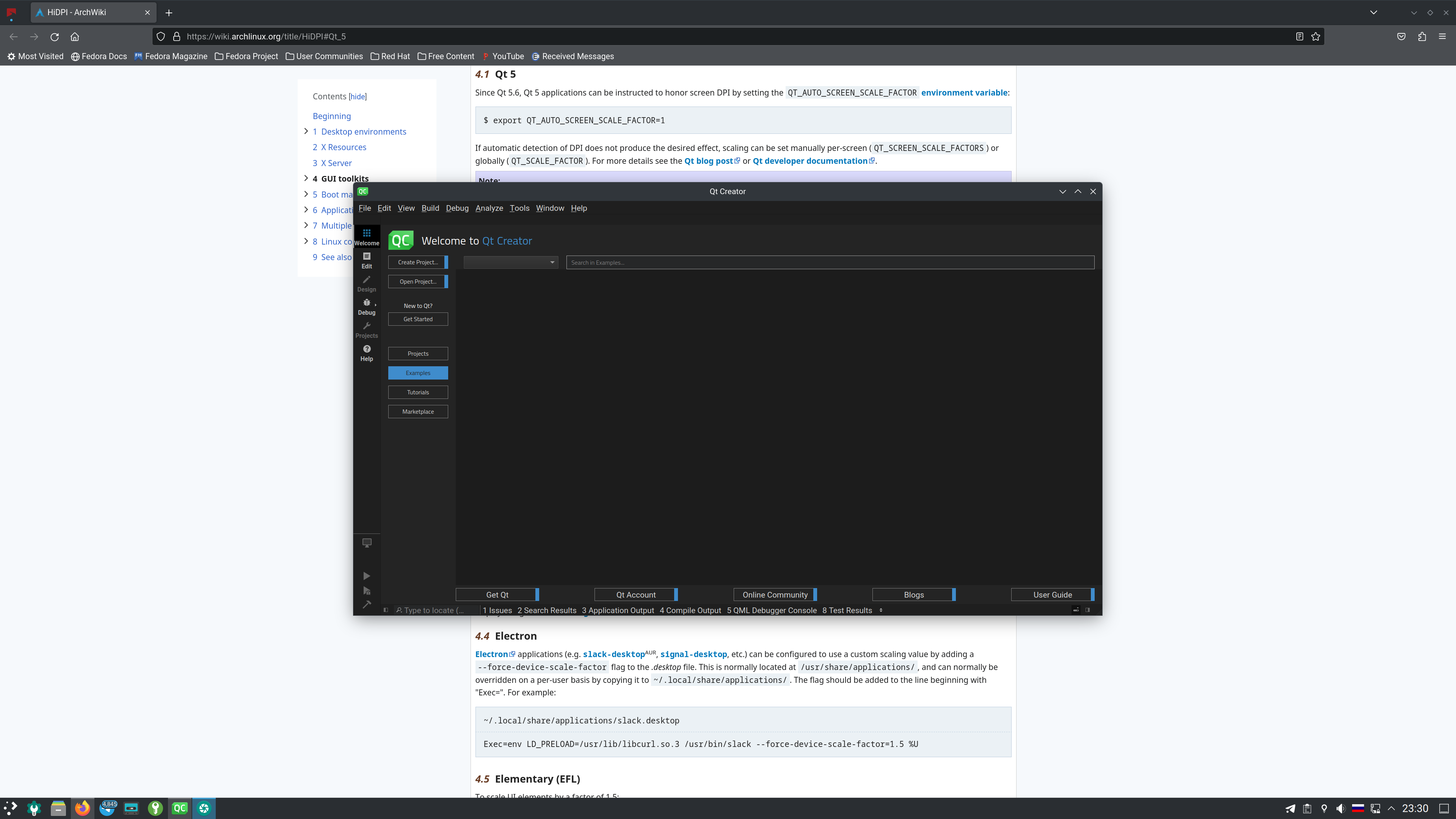This screenshot has height=819, width=1456.
Task: Open Help mode in Qt Creator sidebar
Action: click(x=366, y=353)
